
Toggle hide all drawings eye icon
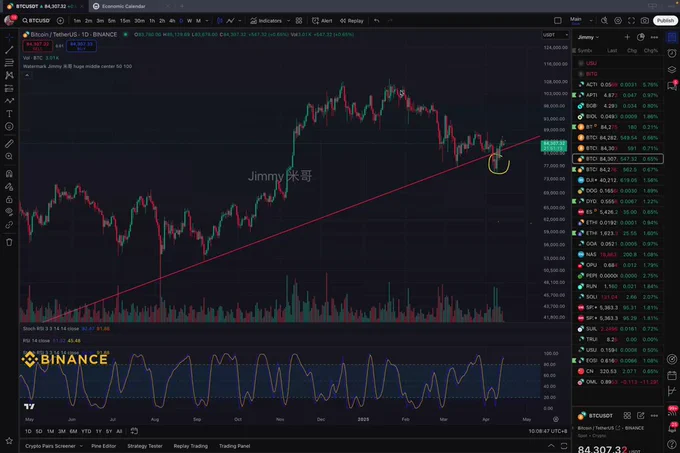click(9, 212)
